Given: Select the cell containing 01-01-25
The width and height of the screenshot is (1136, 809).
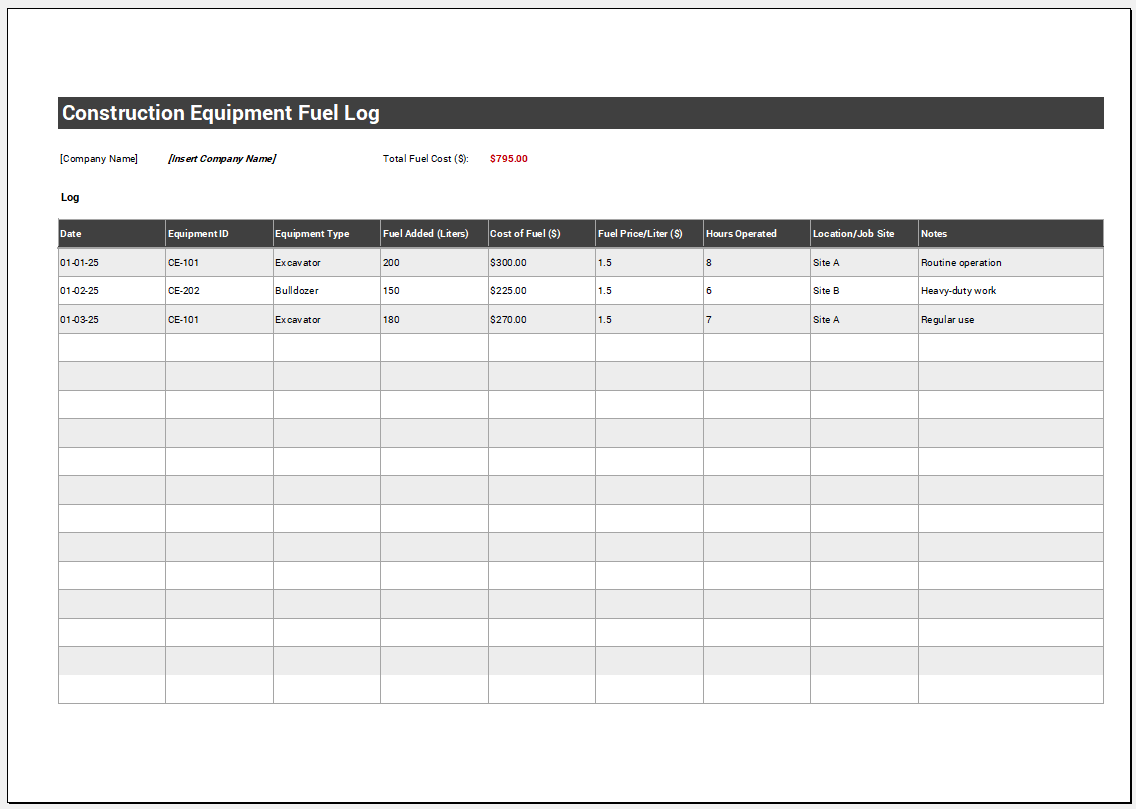Looking at the screenshot, I should (81, 262).
